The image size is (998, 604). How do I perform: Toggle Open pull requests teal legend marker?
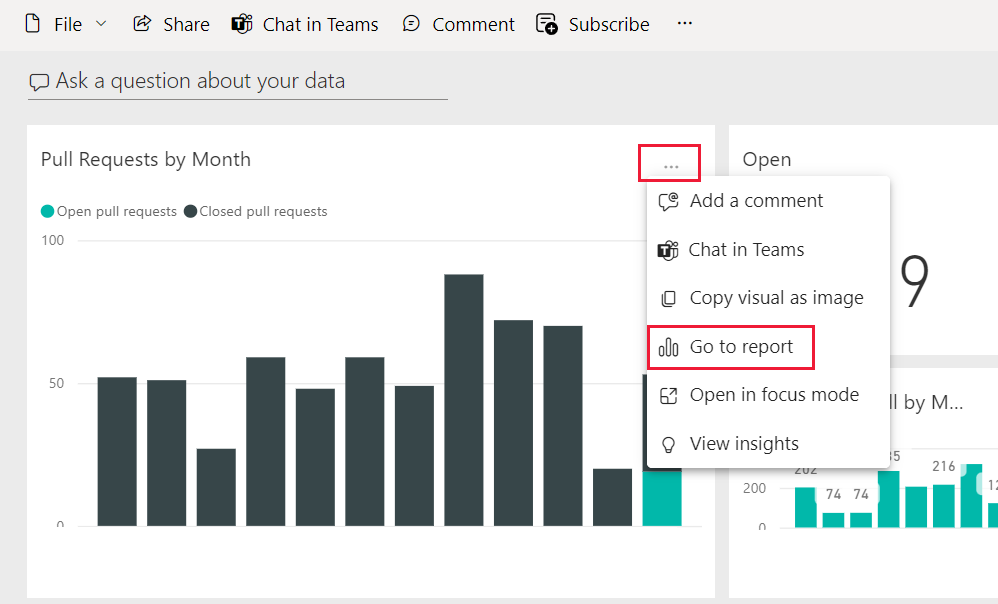point(47,211)
